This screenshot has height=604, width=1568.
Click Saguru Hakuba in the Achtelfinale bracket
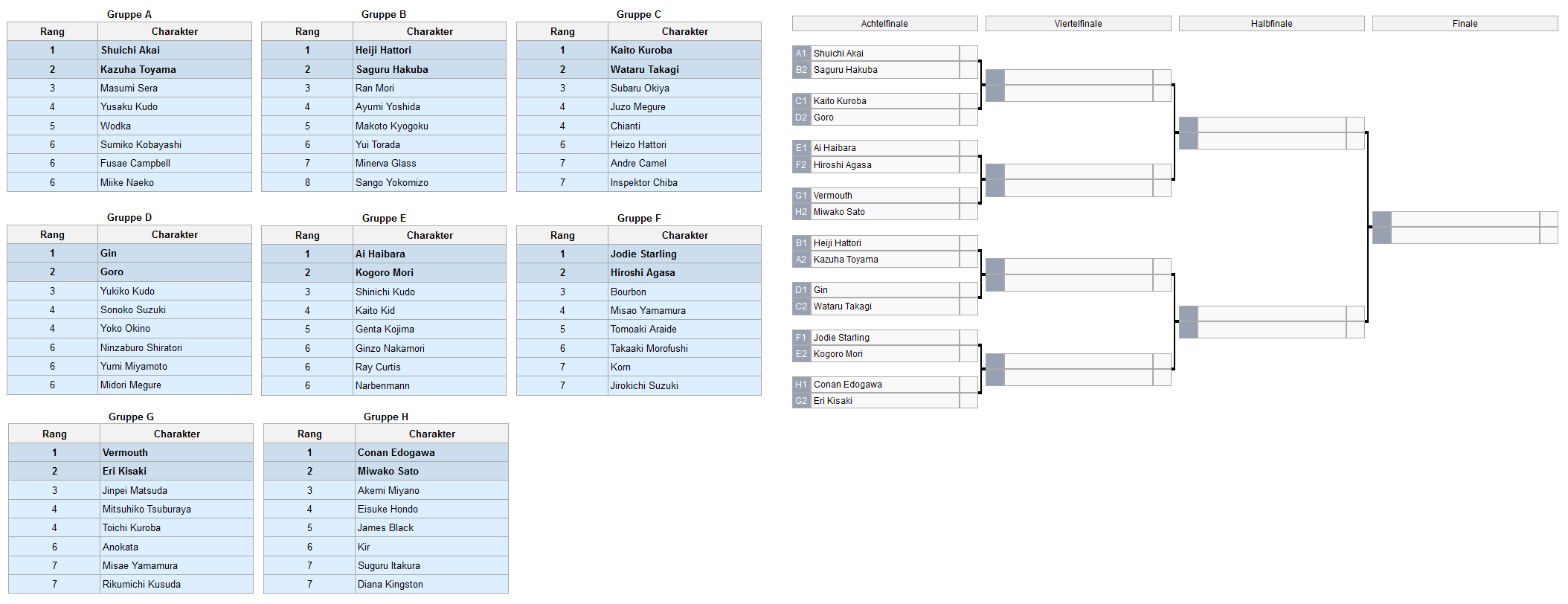coord(846,70)
